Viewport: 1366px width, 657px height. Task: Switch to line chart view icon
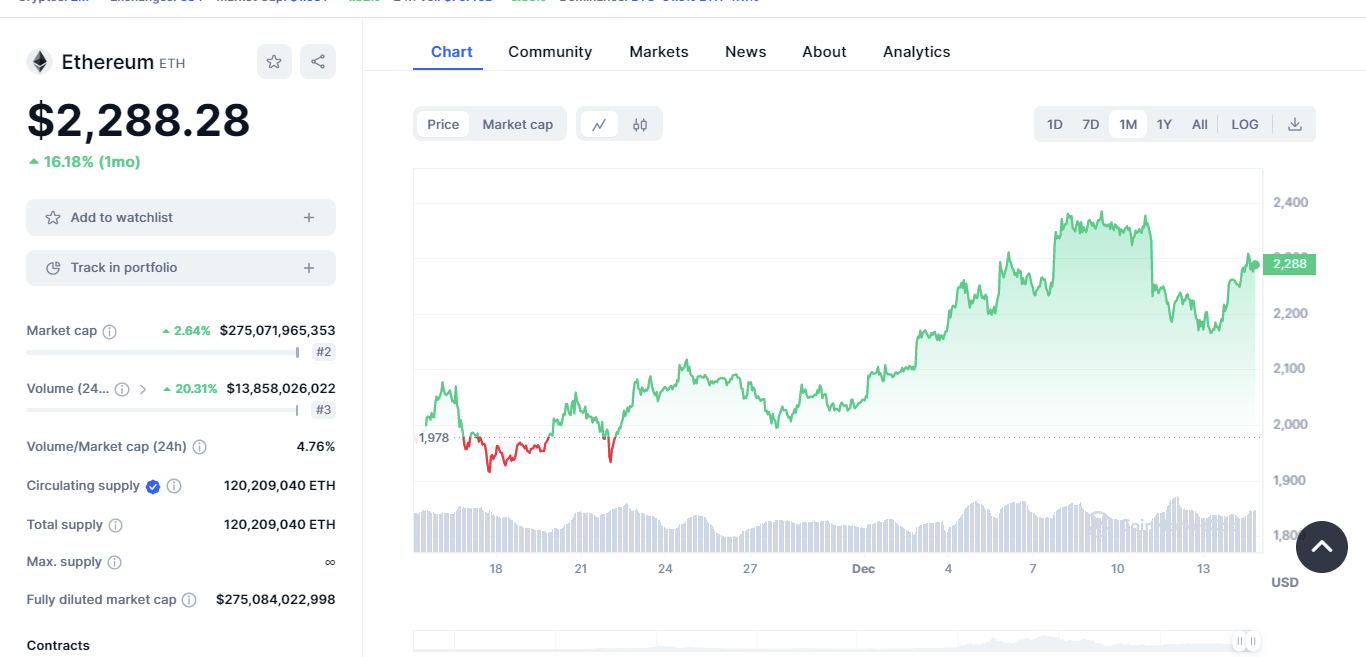point(599,125)
